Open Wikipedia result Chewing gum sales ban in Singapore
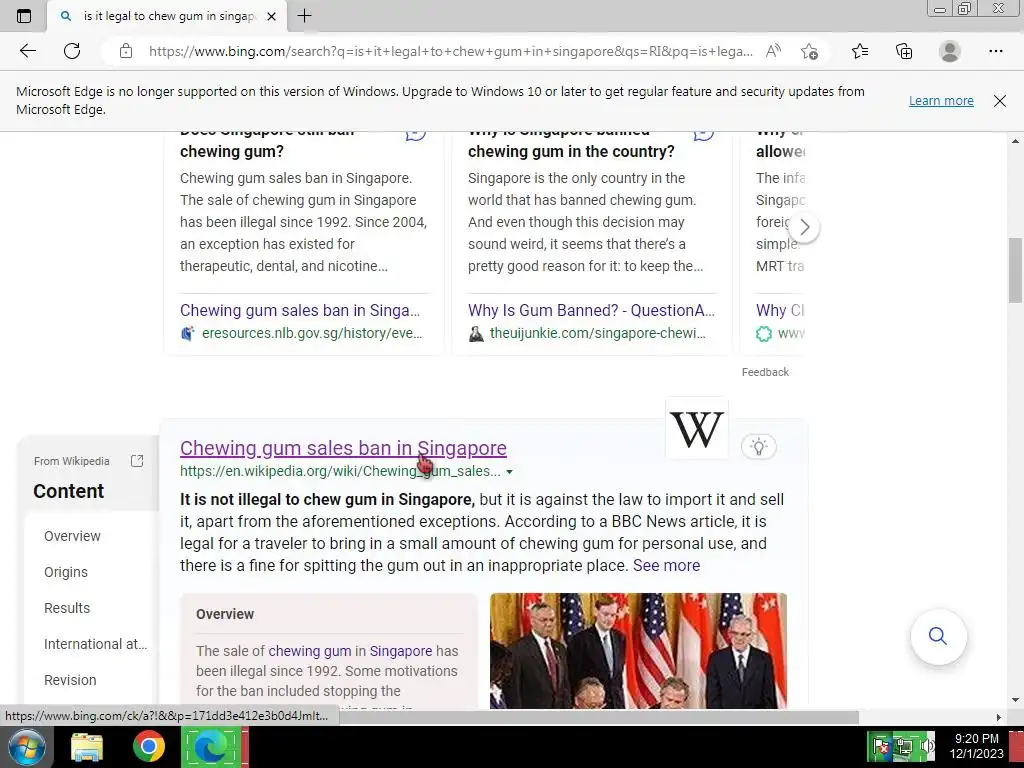The height and width of the screenshot is (768, 1024). tap(343, 448)
